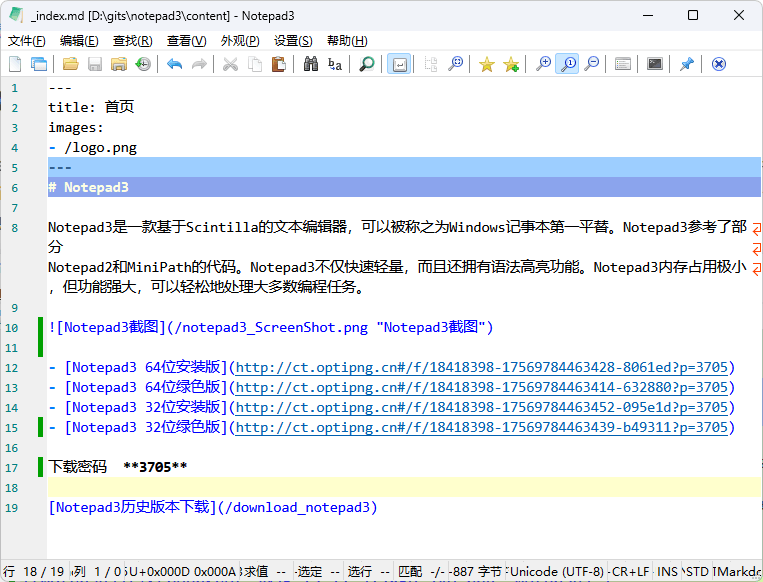Save the file with floppy disk icon
Screen dimensions: 763x582
click(x=95, y=64)
